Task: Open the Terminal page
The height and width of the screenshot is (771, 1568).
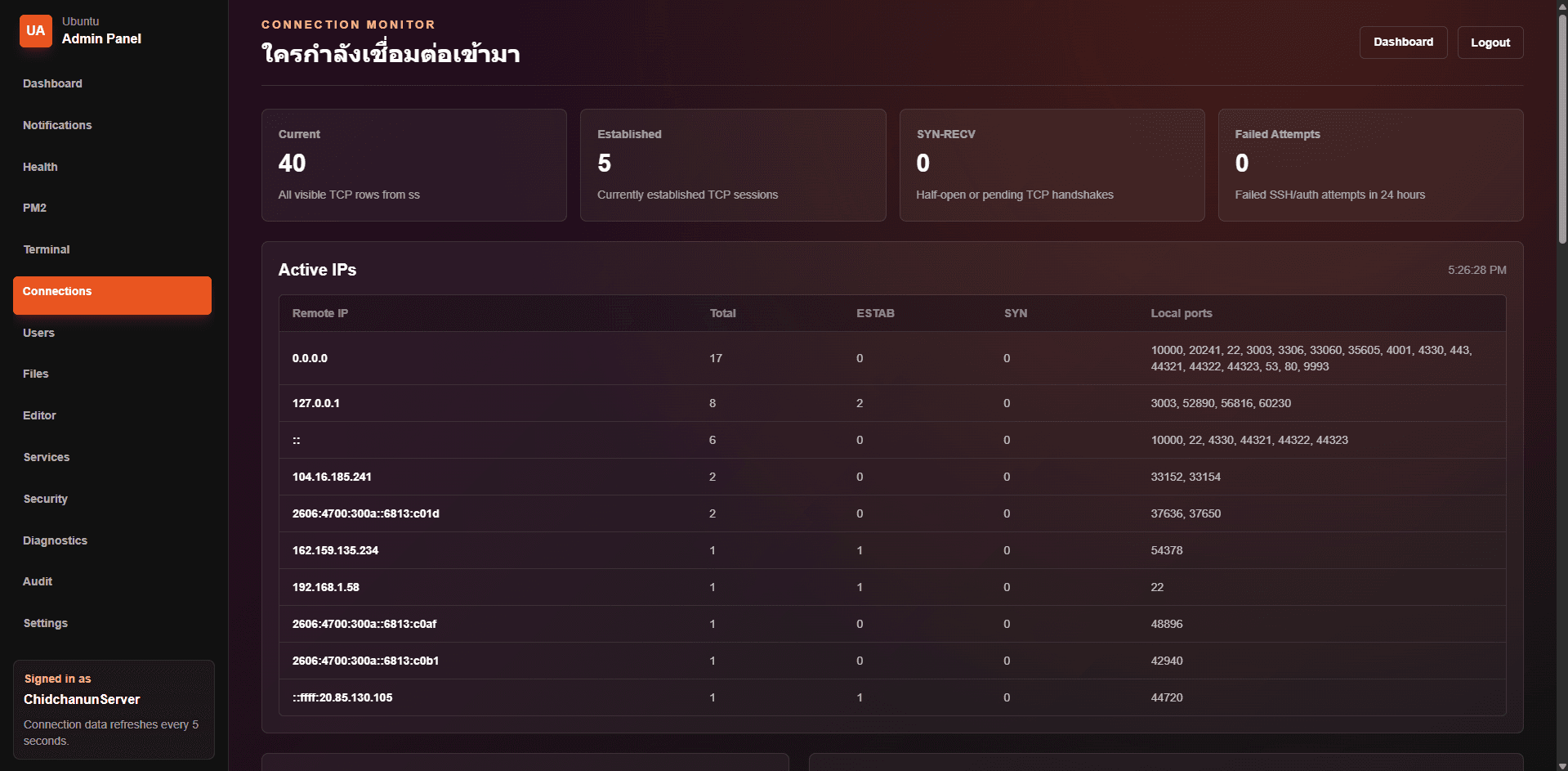Action: [47, 249]
